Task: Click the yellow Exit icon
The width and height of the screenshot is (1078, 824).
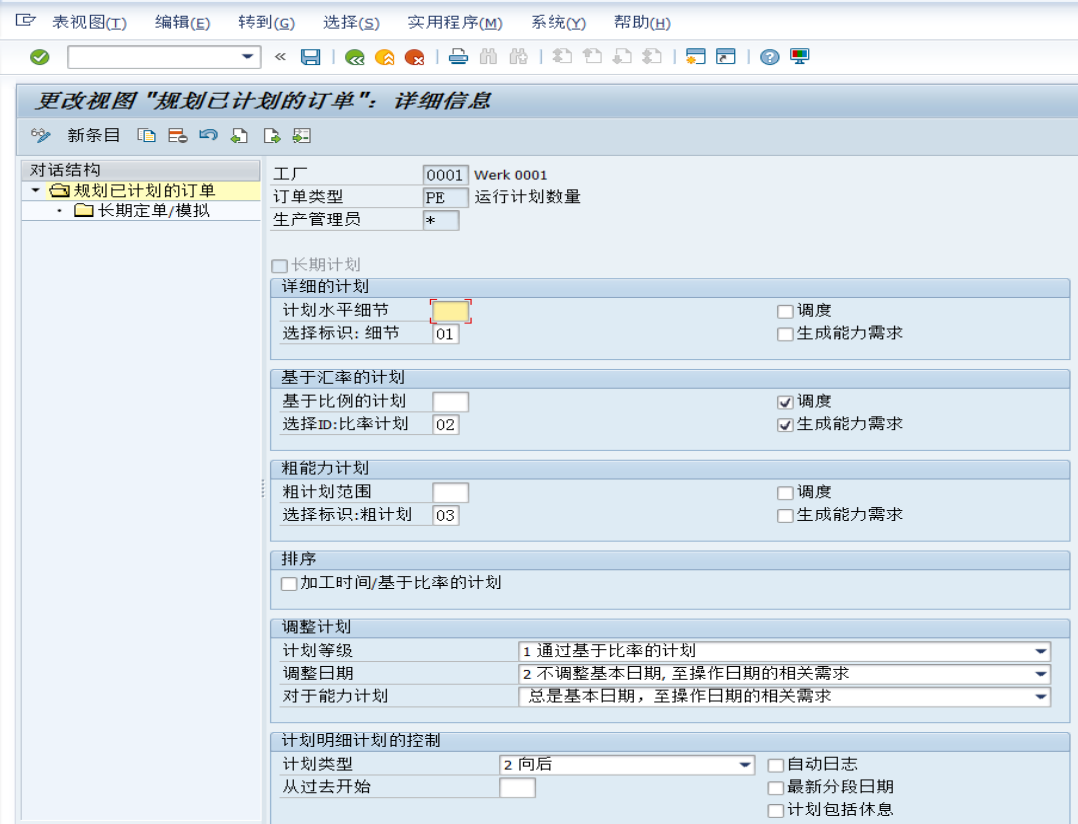Action: (x=385, y=57)
